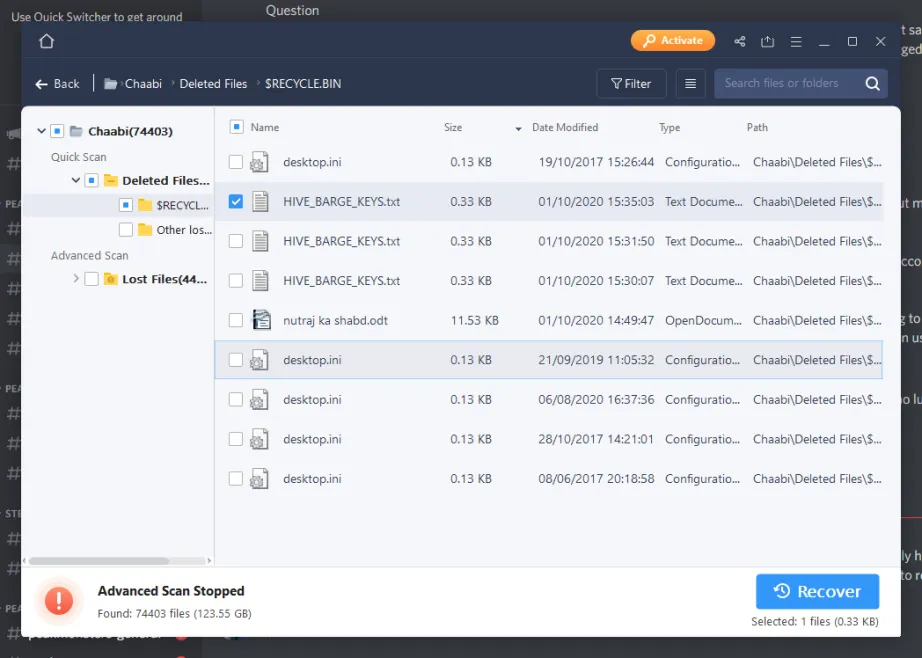Check HIVE_BARGE_KEYS.txt modified 15:31:50
The image size is (922, 658).
coord(236,241)
